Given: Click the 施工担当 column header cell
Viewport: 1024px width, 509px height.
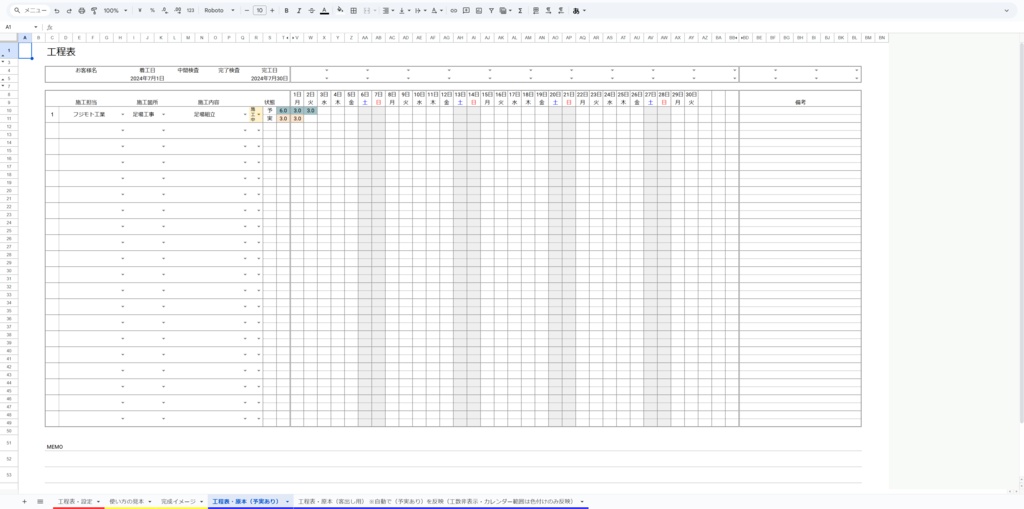Looking at the screenshot, I should click(86, 103).
